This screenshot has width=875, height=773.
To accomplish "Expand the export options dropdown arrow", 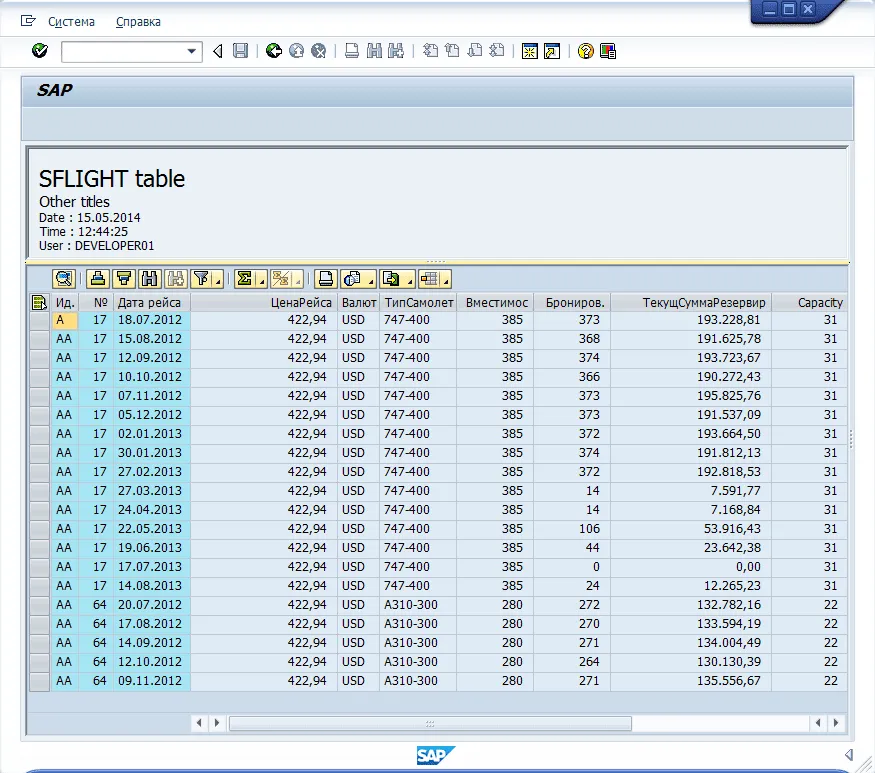I will click(410, 279).
